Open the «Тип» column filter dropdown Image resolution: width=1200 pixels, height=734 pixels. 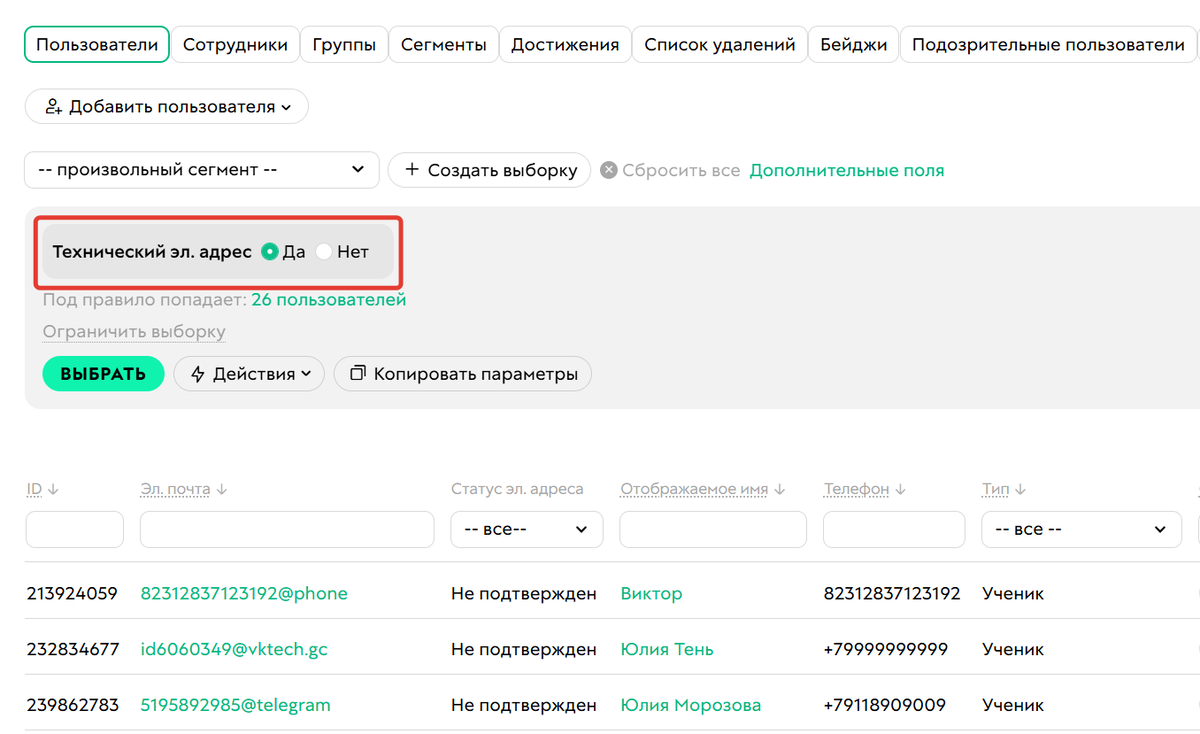click(x=1081, y=529)
